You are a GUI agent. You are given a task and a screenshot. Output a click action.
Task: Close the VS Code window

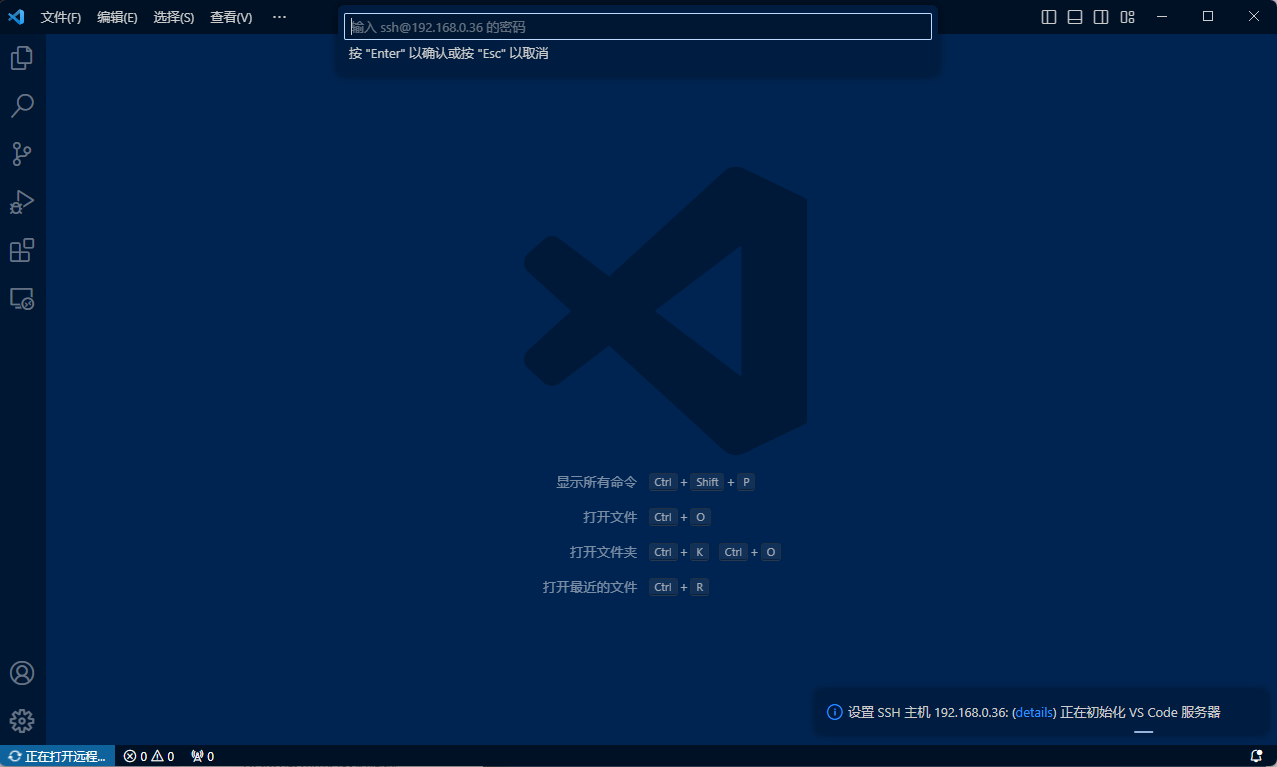coord(1254,17)
